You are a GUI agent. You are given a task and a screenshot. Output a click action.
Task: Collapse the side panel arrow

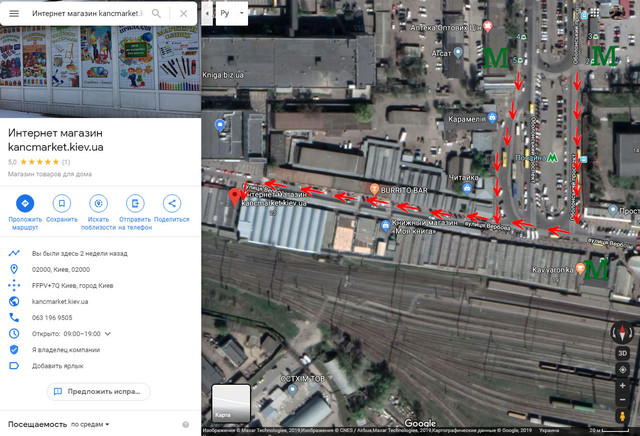pyautogui.click(x=207, y=13)
